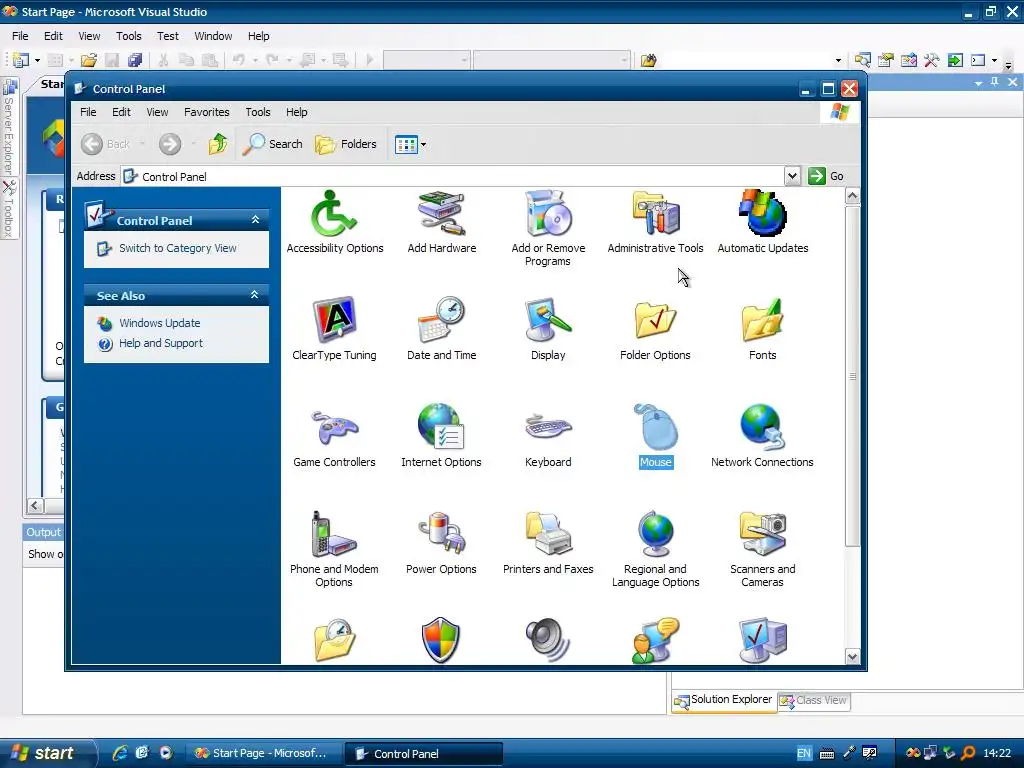
Task: Click the taskbar clock 14:22
Action: tap(997, 753)
